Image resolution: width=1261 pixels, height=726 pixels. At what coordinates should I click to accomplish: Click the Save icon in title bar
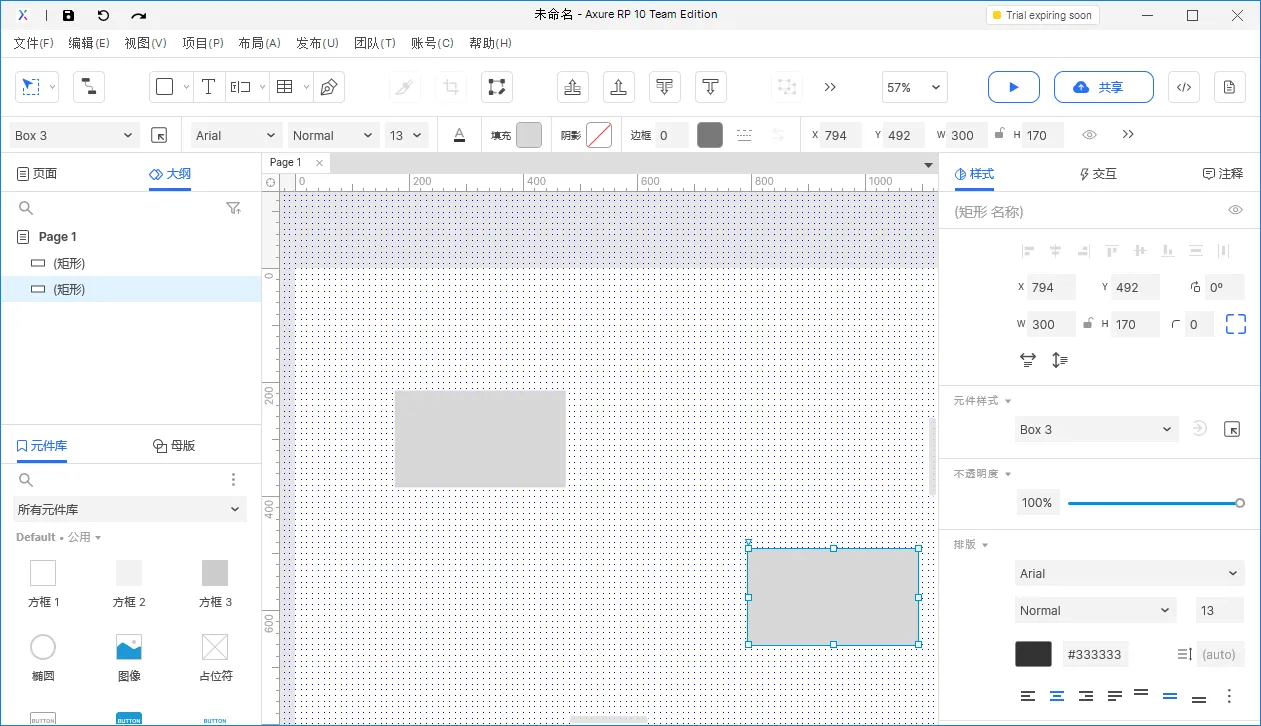(x=68, y=15)
